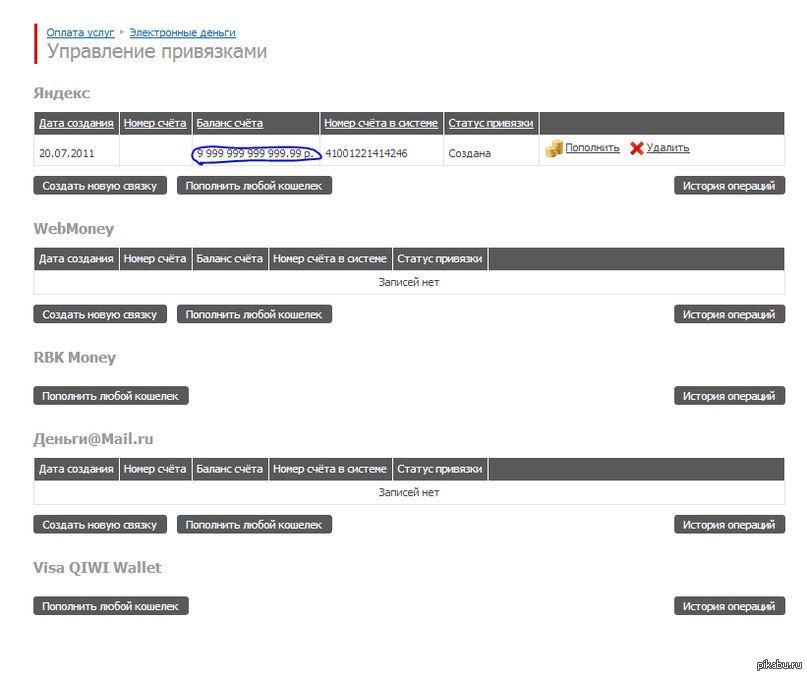
Task: Click the Пополнить link in Яндекс row
Action: 592,148
